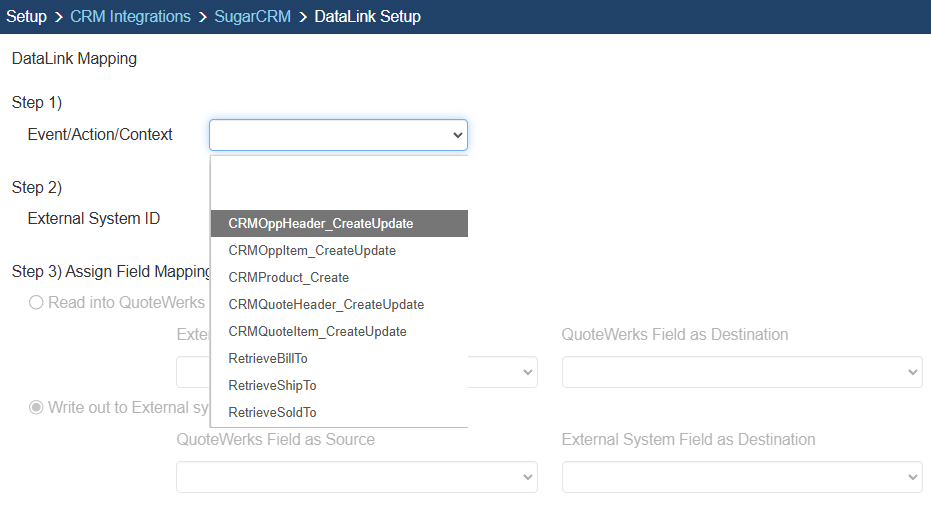Click the Setup breadcrumb link
This screenshot has height=507, width=931.
26,17
